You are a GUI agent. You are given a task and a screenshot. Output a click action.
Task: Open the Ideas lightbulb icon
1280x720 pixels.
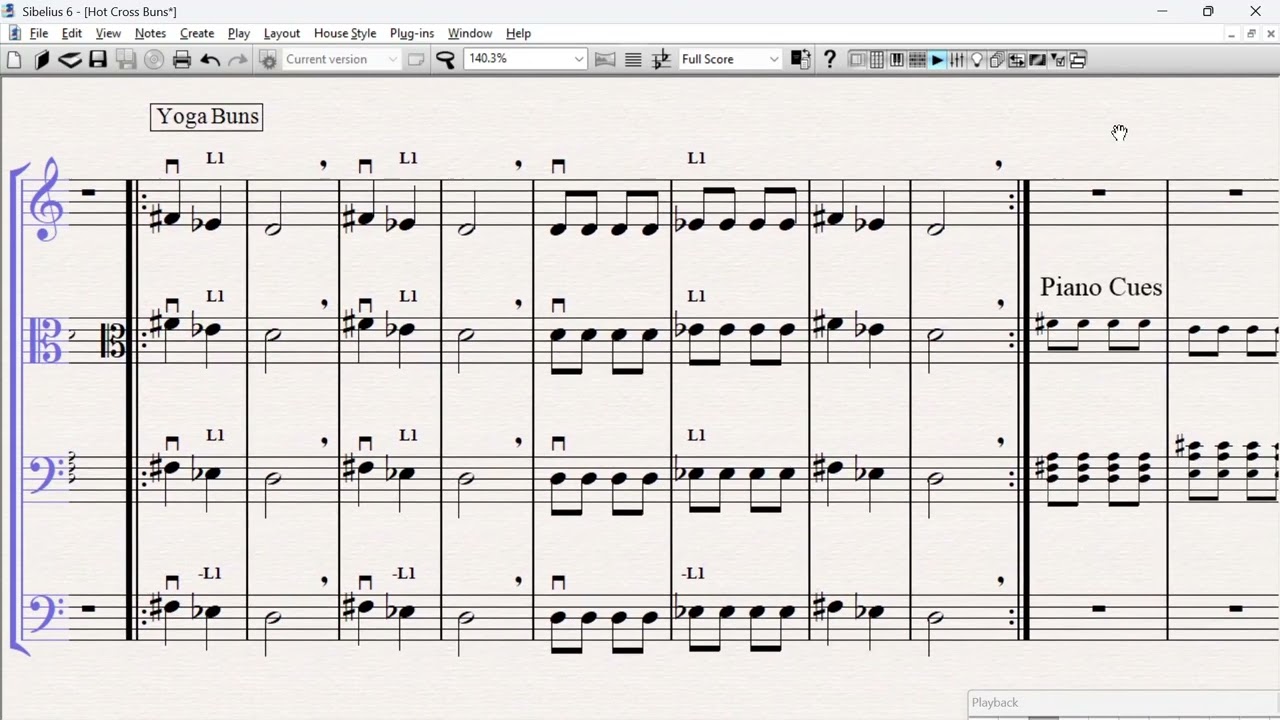pos(977,60)
